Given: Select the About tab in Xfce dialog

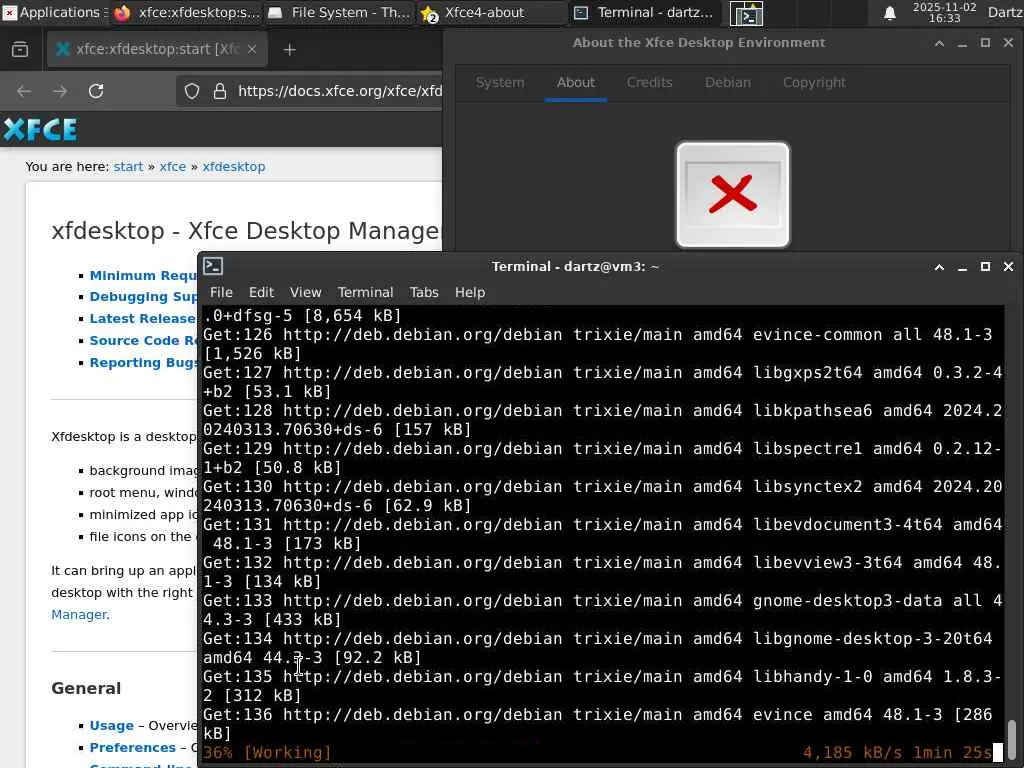Looking at the screenshot, I should (575, 82).
